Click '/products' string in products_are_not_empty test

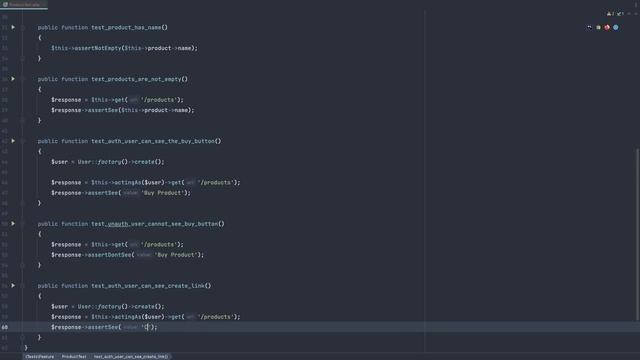pos(158,100)
